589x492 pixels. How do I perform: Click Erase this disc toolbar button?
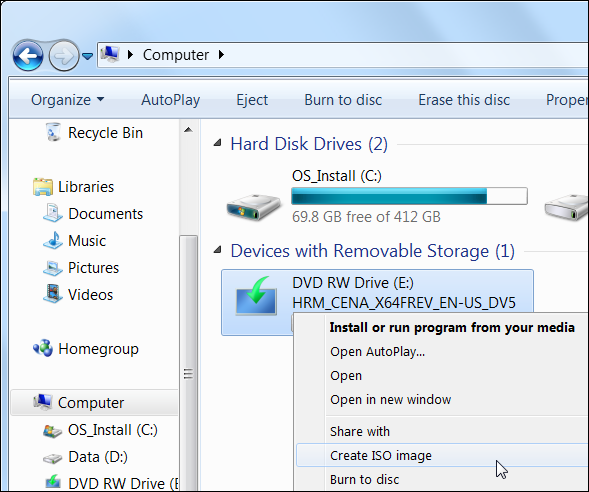464,100
